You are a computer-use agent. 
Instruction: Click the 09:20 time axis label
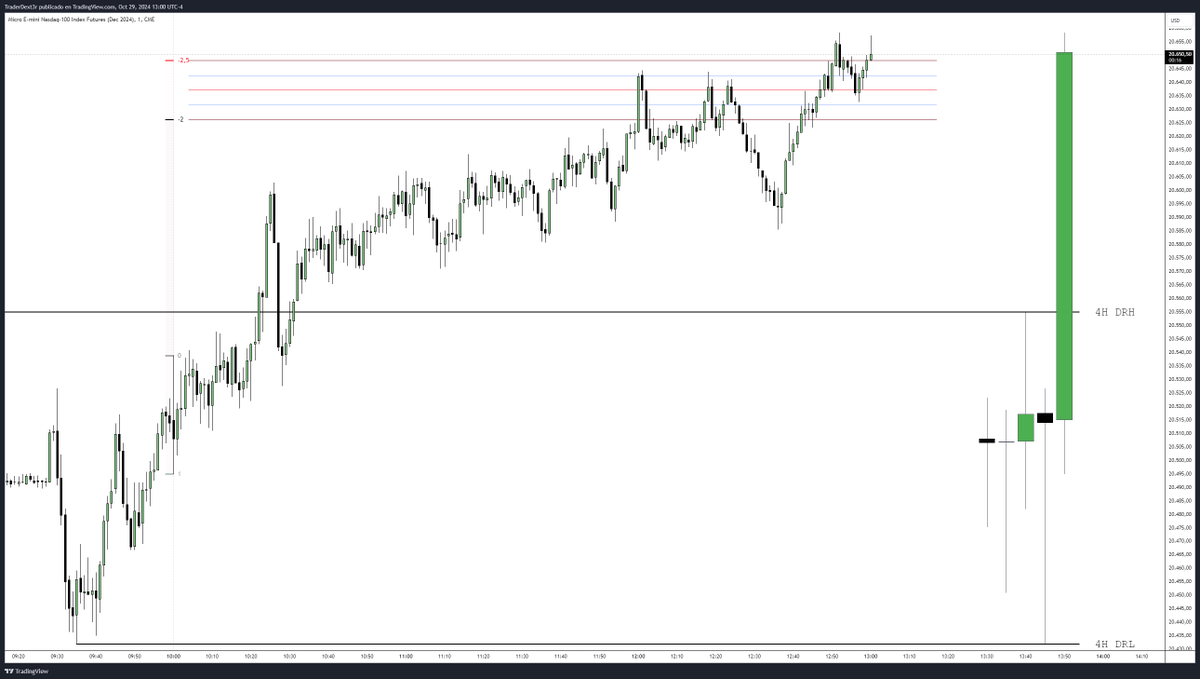click(x=17, y=657)
